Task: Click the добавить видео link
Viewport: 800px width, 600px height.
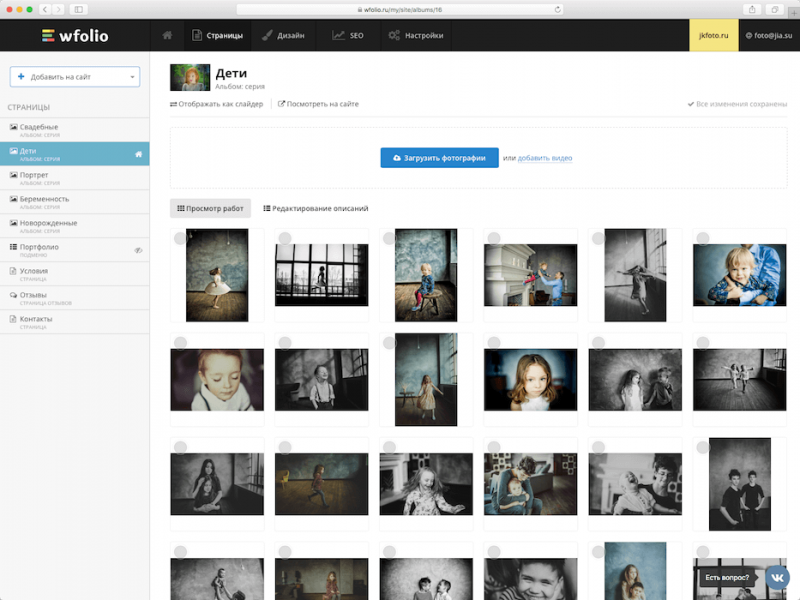Action: [545, 158]
